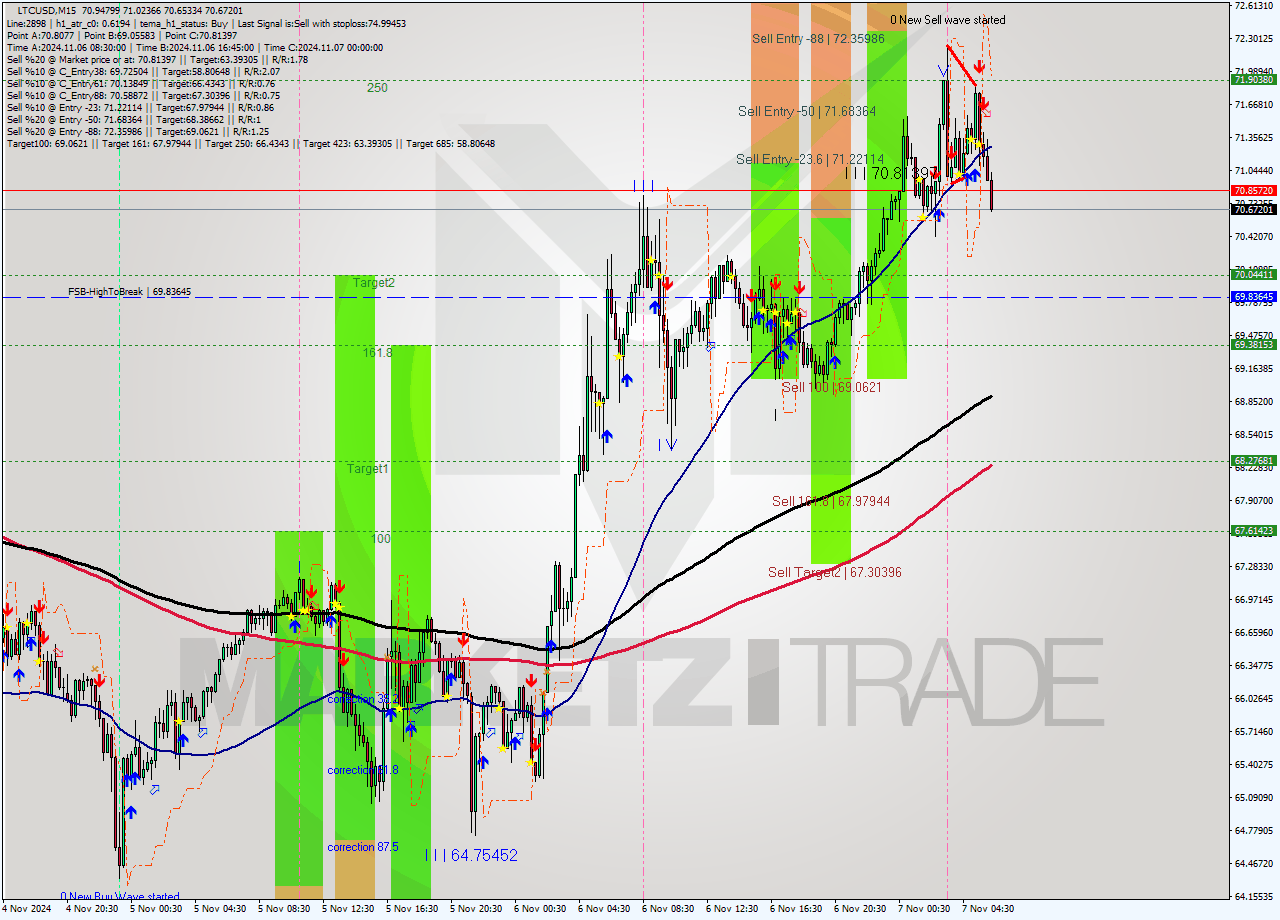This screenshot has height=920, width=1280.
Task: Click the green '250' level label
Action: click(377, 88)
